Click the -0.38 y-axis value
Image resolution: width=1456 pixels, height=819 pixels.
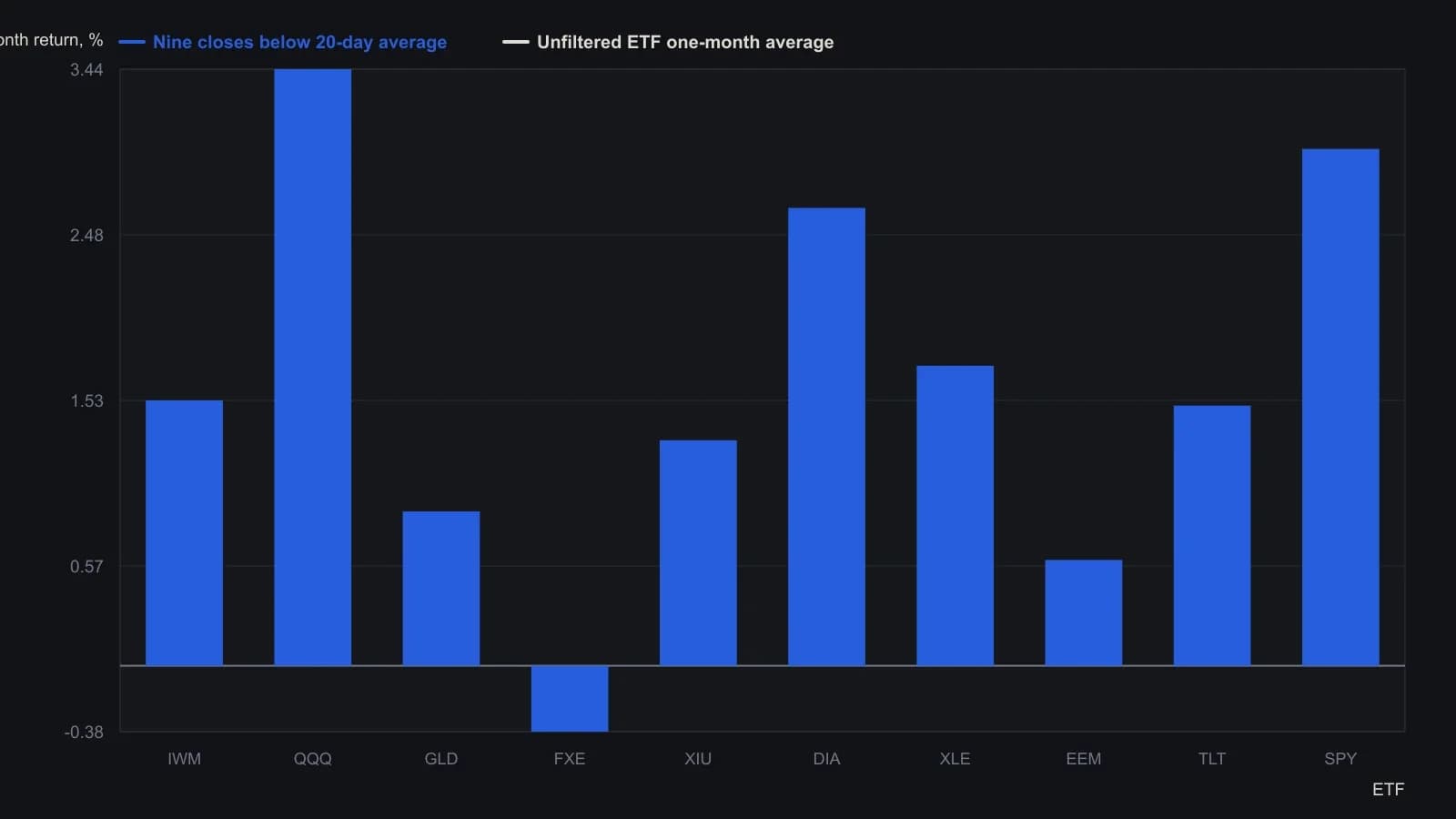[84, 733]
